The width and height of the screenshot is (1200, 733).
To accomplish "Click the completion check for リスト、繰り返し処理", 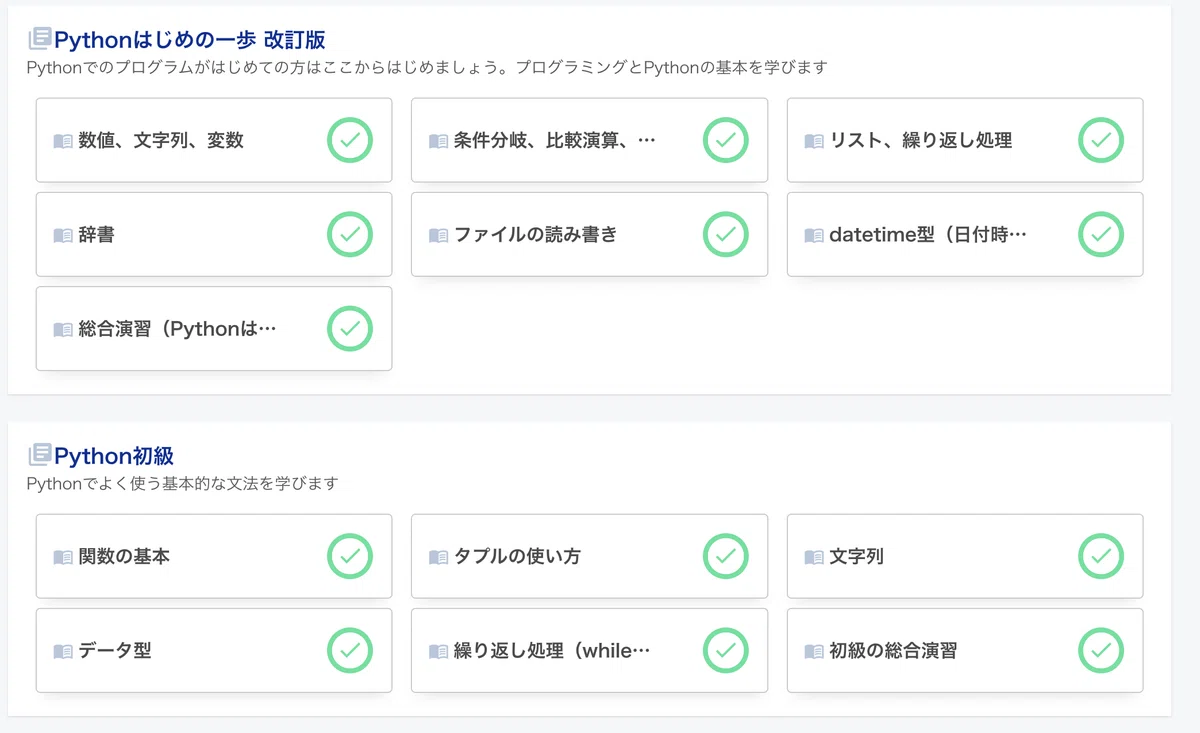I will [1101, 140].
